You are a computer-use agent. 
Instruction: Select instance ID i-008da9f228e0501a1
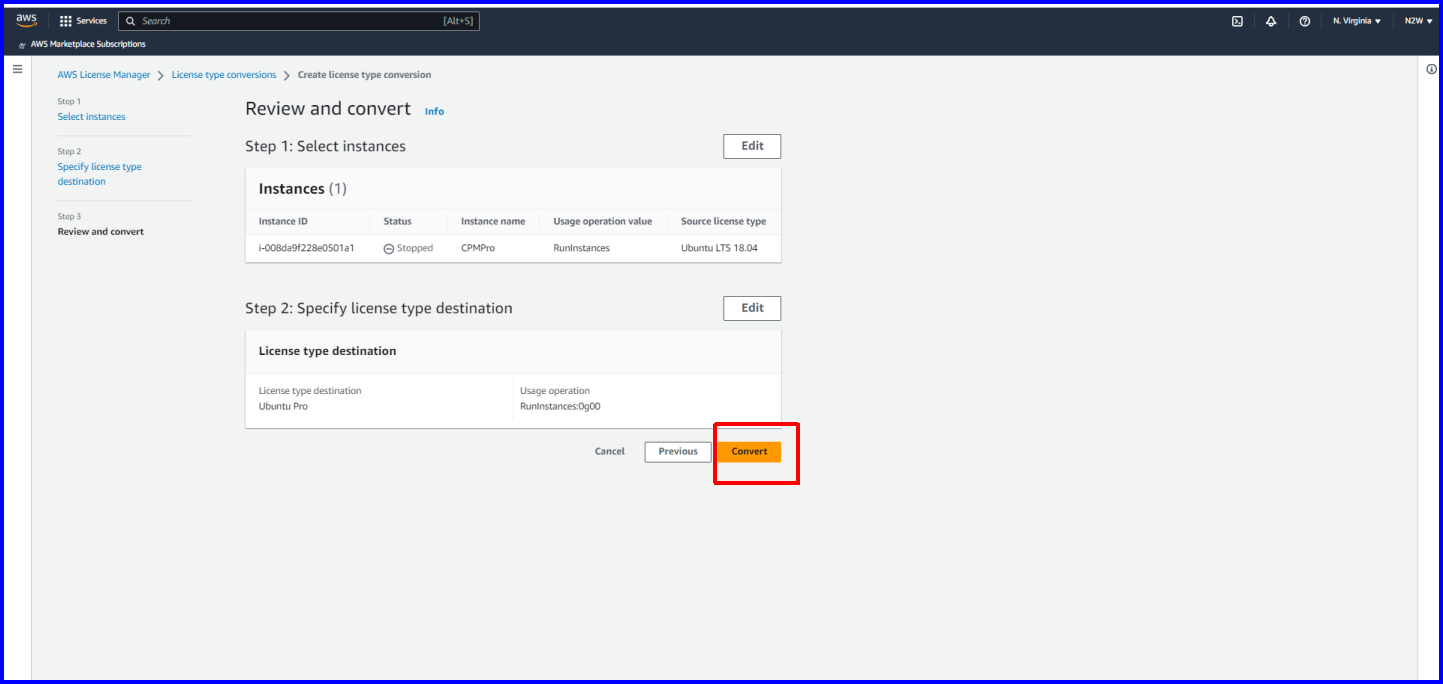[x=306, y=248]
